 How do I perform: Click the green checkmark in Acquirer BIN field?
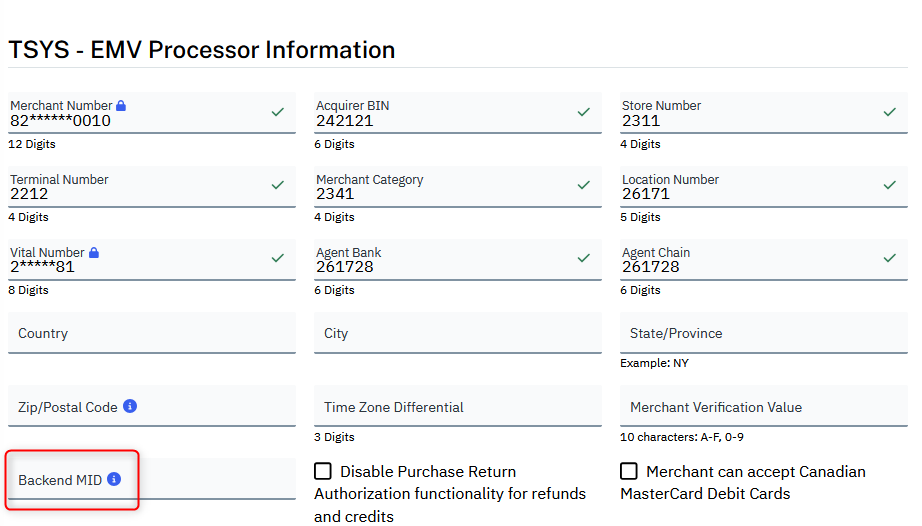pos(583,112)
